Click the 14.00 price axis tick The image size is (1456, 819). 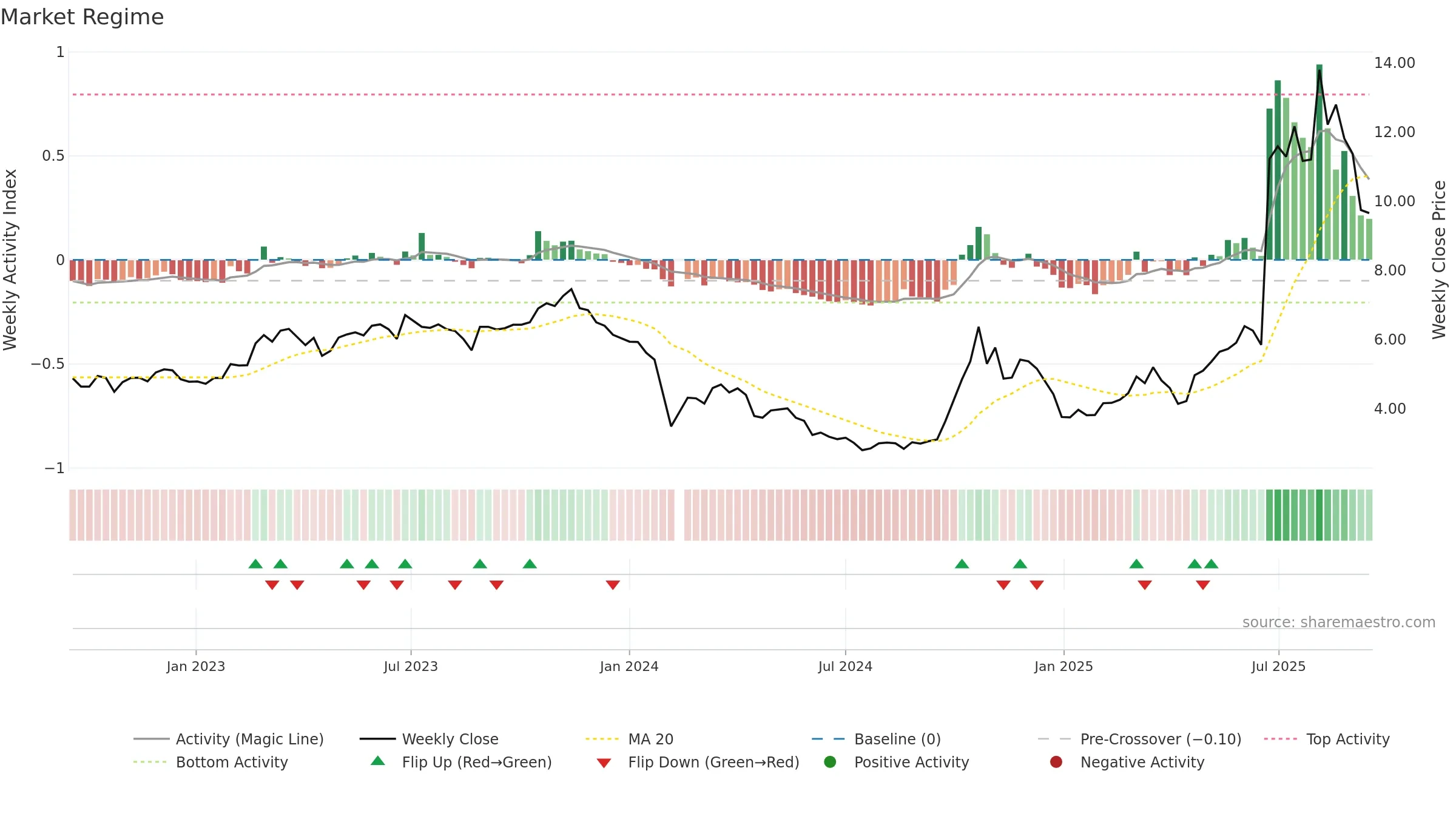click(1394, 63)
